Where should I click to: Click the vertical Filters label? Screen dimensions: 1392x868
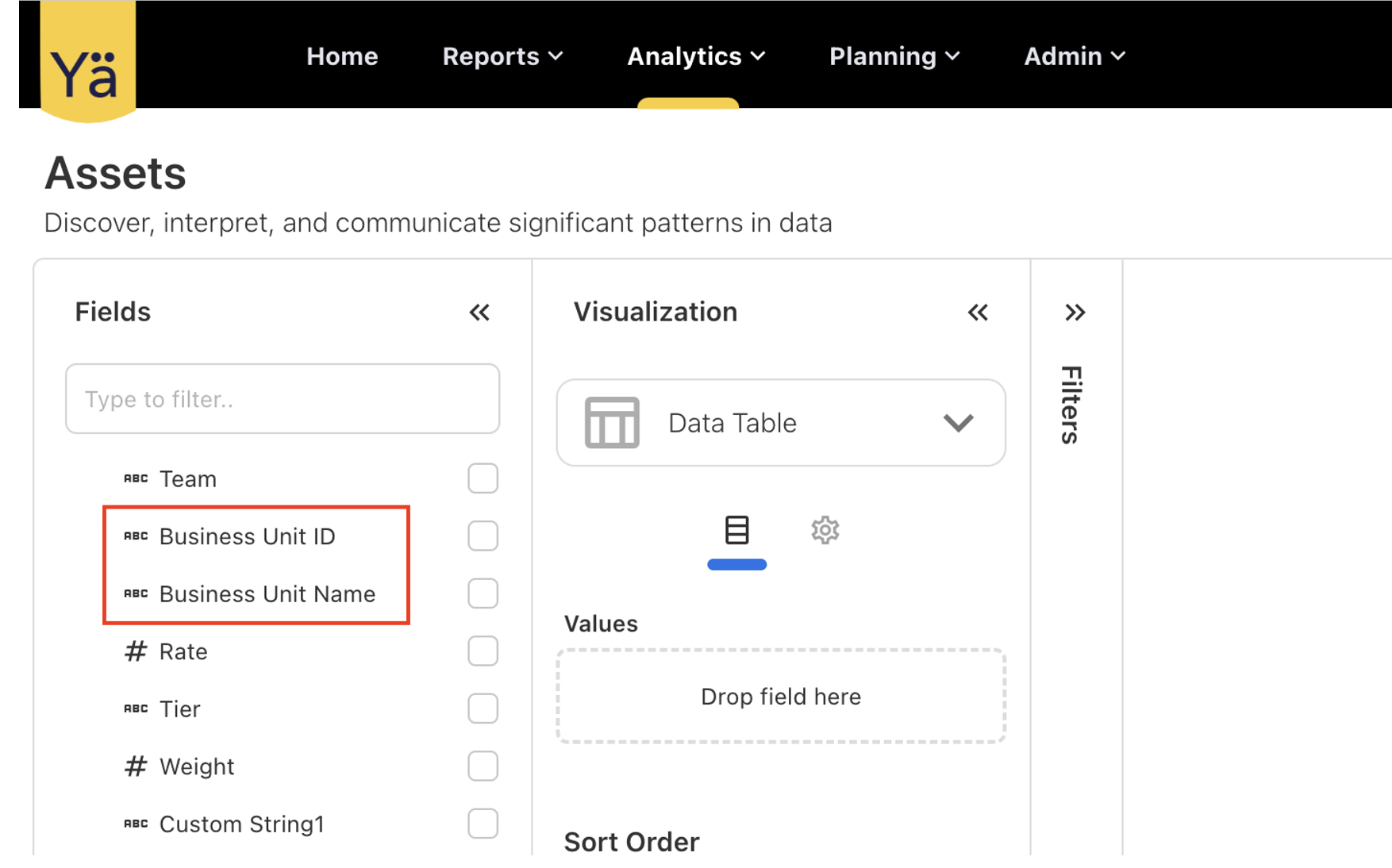tap(1071, 405)
